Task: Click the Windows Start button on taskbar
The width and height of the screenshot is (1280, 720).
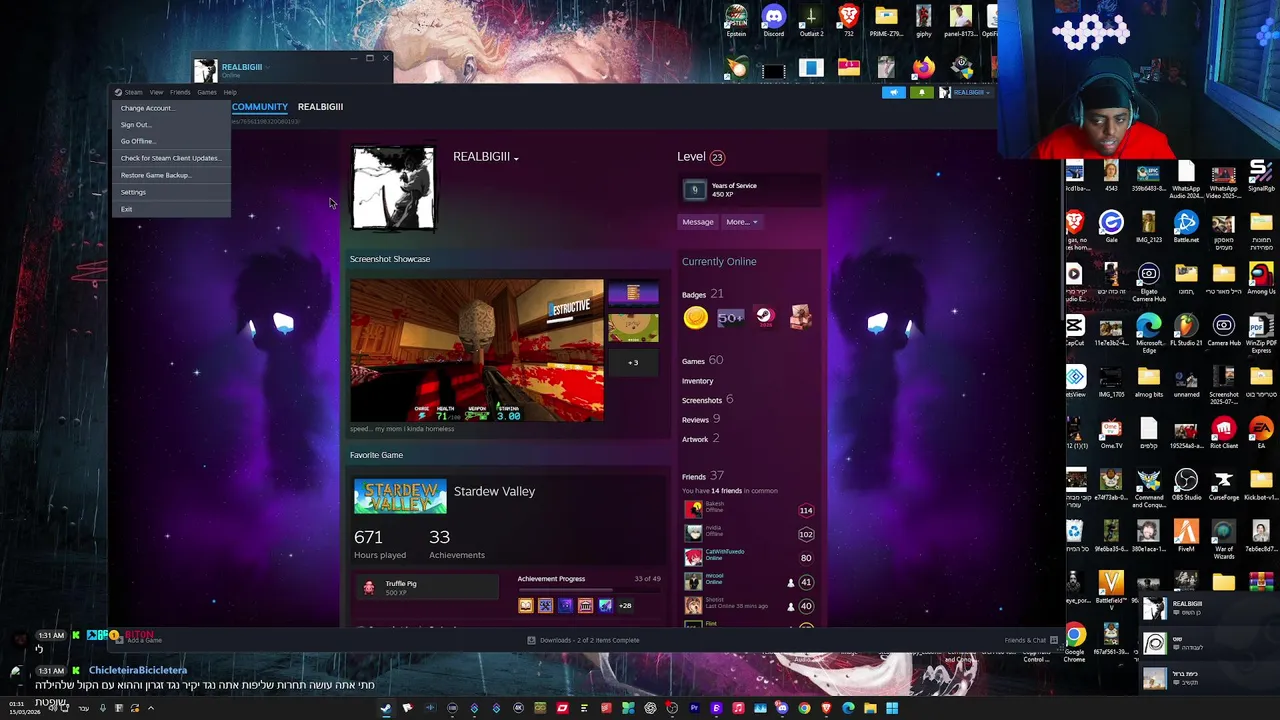Action: click(x=892, y=708)
